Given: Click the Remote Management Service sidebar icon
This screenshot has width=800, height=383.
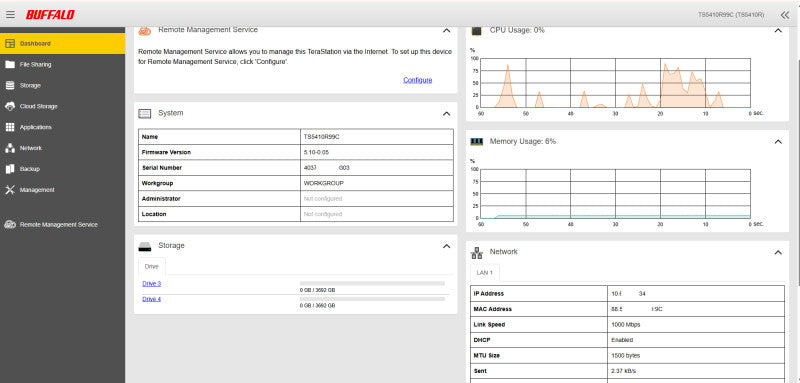Looking at the screenshot, I should click(10, 224).
